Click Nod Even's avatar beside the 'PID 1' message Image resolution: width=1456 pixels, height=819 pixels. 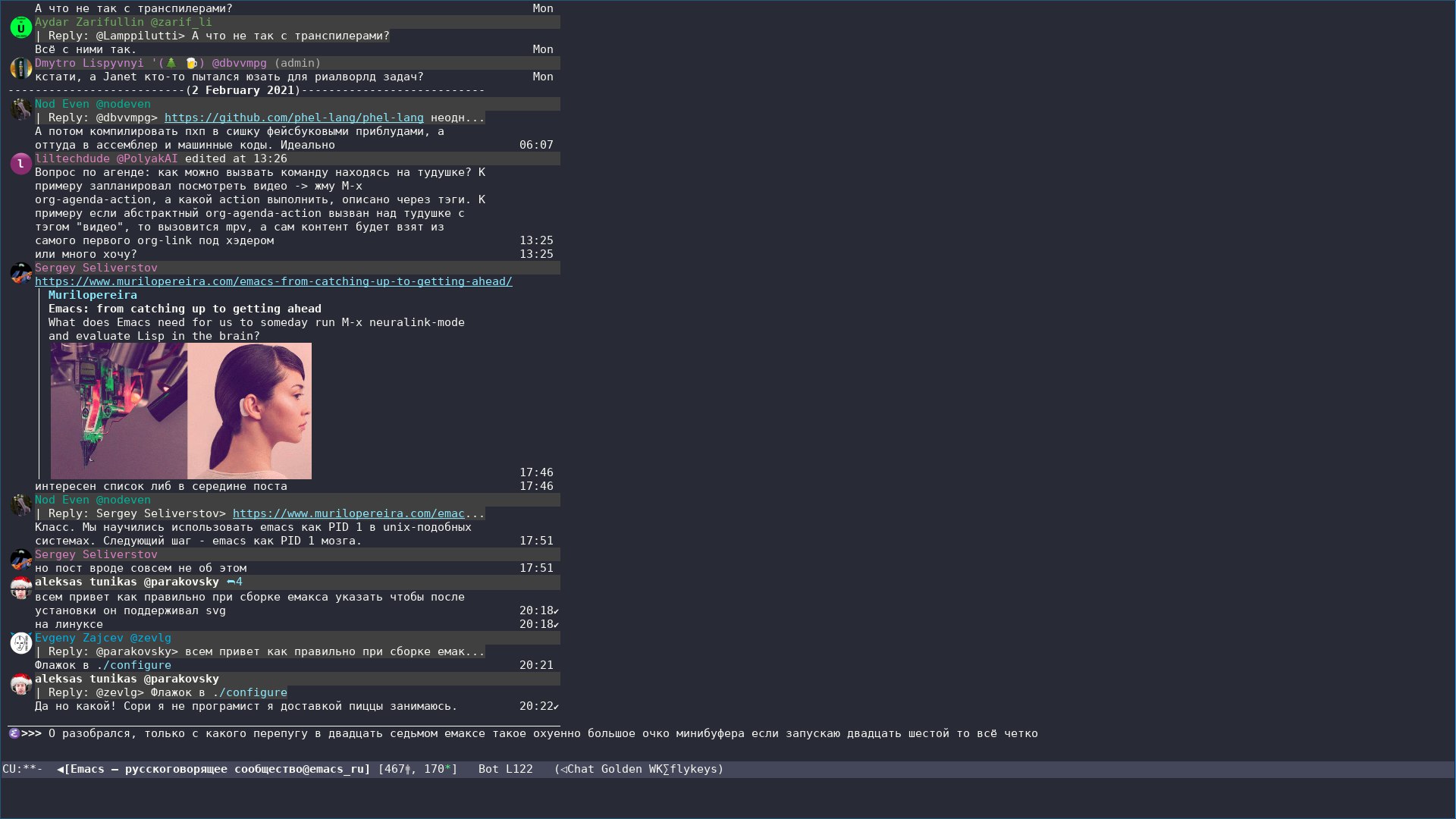point(21,505)
